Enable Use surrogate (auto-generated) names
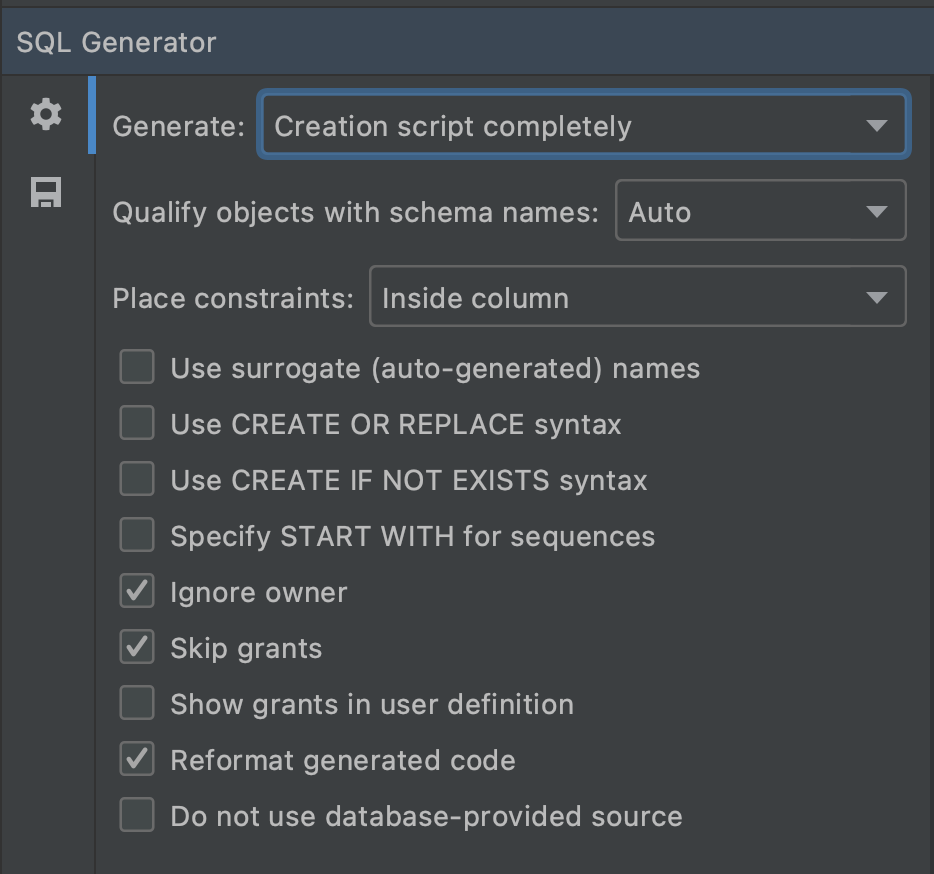The height and width of the screenshot is (874, 934). (137, 368)
